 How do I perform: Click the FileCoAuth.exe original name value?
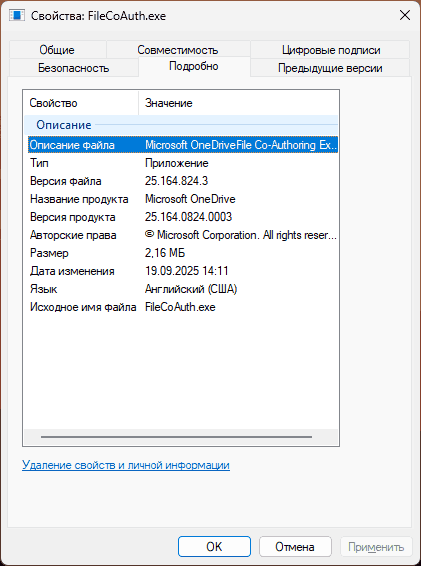[180, 307]
